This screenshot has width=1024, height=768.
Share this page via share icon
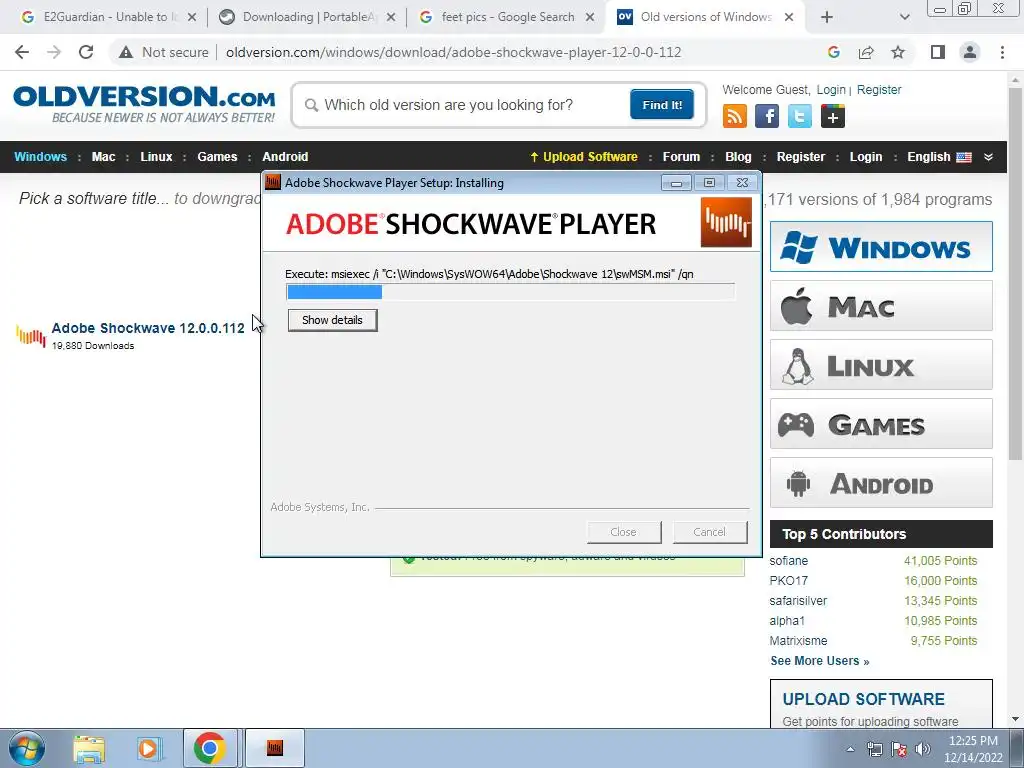(x=866, y=52)
